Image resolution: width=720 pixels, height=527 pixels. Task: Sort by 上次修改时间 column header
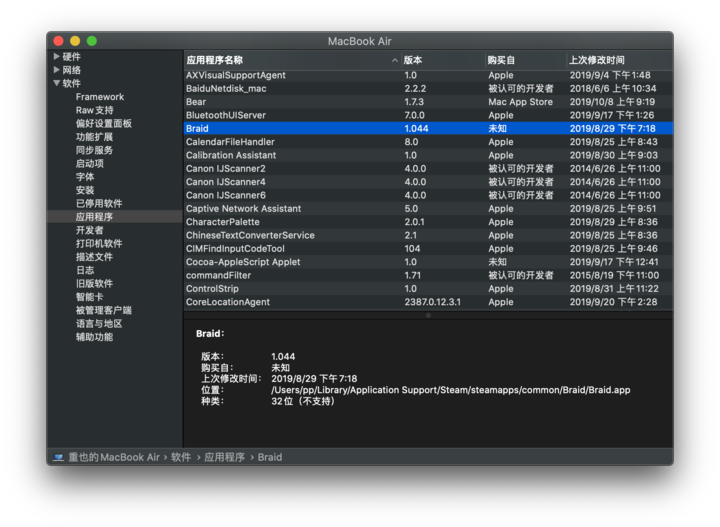620,60
